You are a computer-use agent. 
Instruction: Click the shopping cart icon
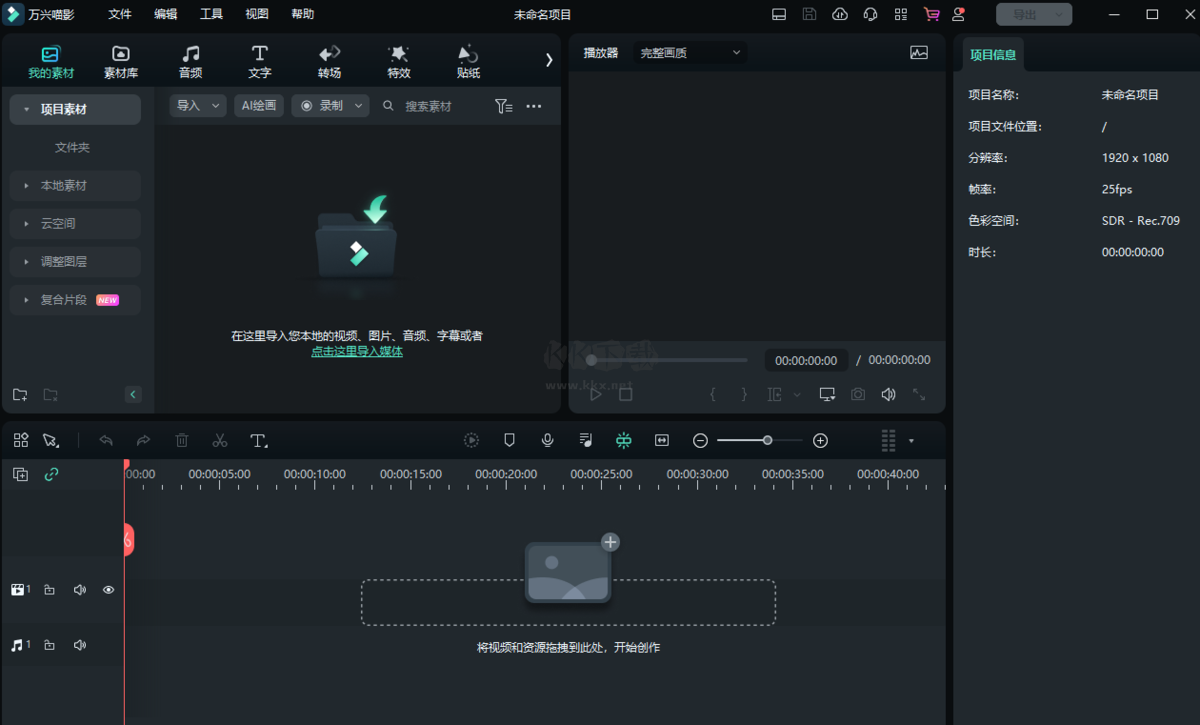[x=931, y=14]
